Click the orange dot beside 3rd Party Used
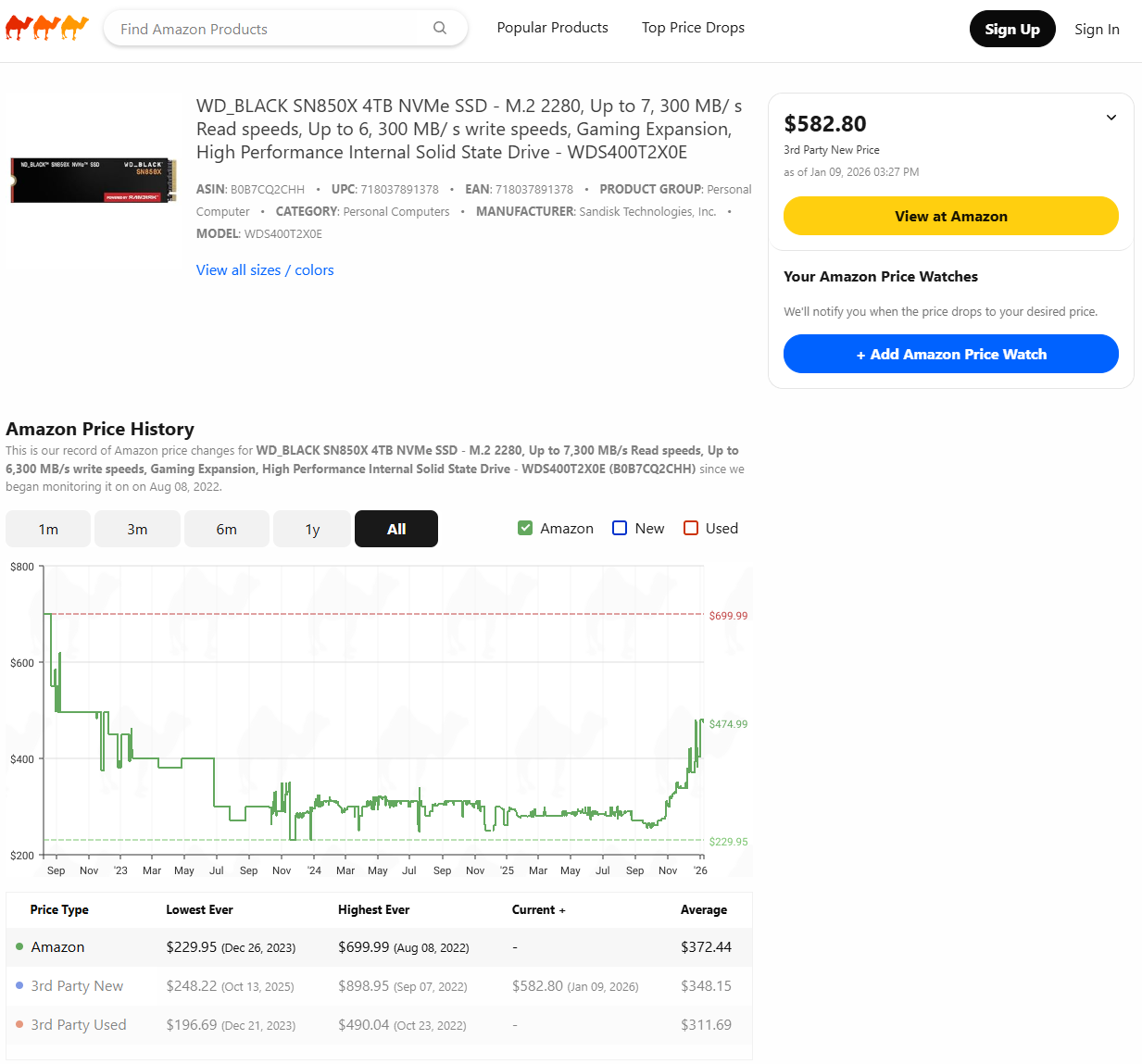The height and width of the screenshot is (1064, 1142). pyautogui.click(x=19, y=1024)
